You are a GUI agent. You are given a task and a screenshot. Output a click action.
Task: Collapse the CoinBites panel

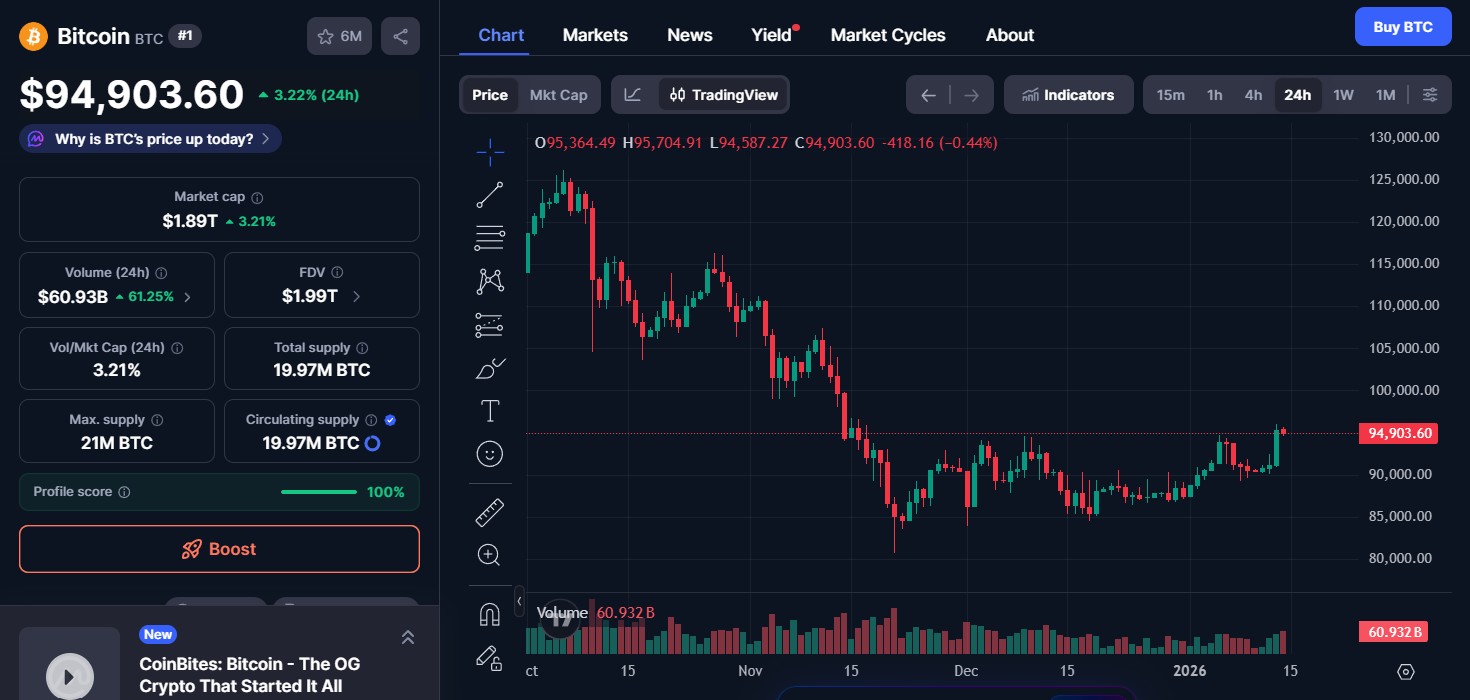(407, 636)
